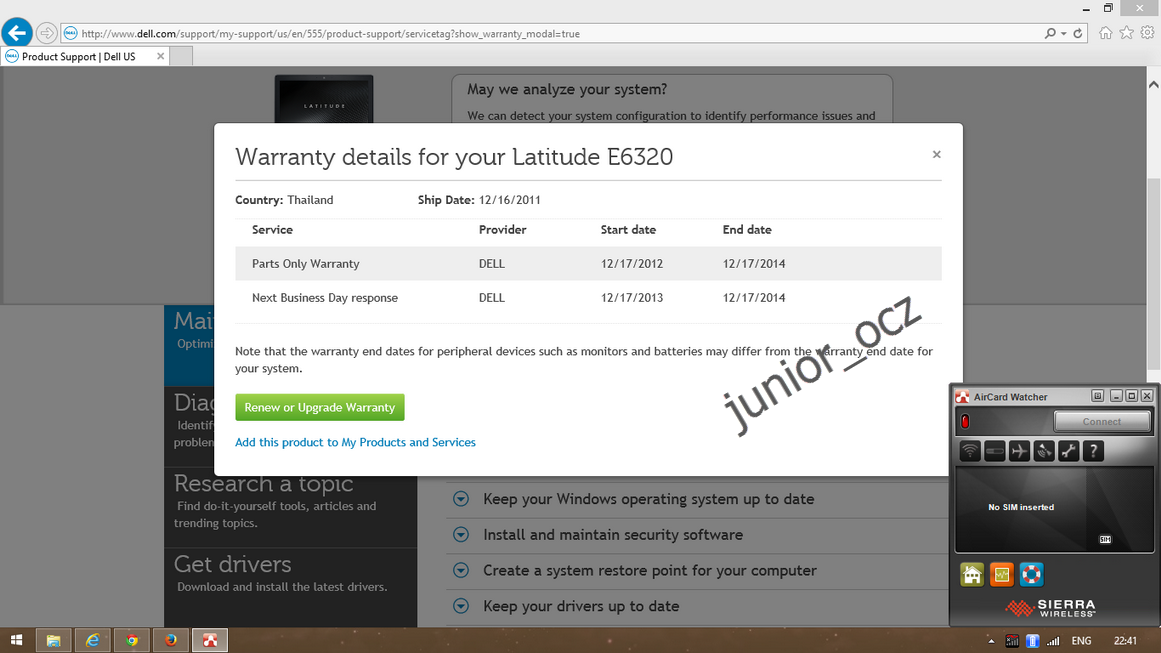Open the Windows Start button
1161x653 pixels.
click(16, 640)
